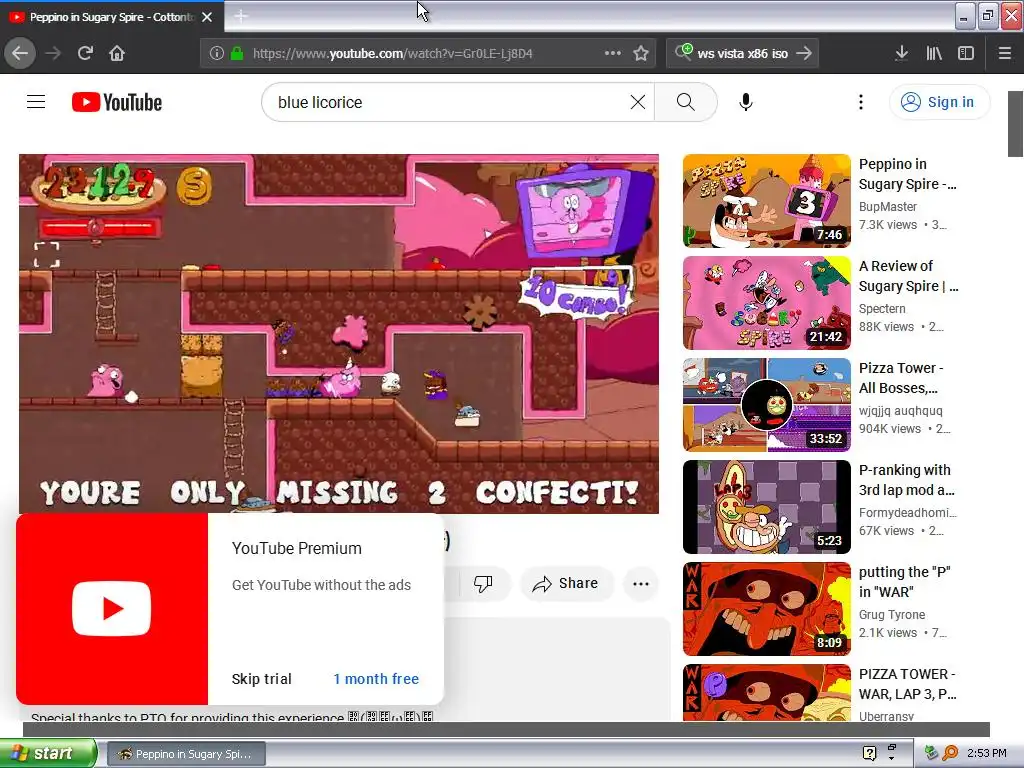The image size is (1024, 768).
Task: Click the 2:53 PM taskbar clock
Action: [987, 753]
